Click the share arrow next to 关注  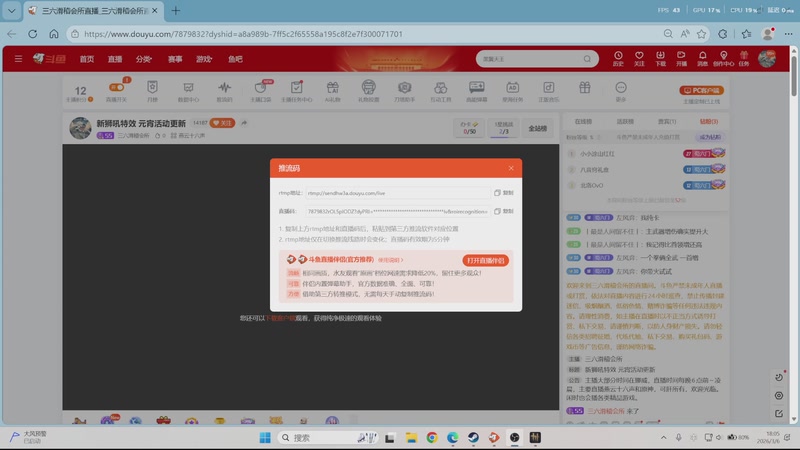coord(244,123)
